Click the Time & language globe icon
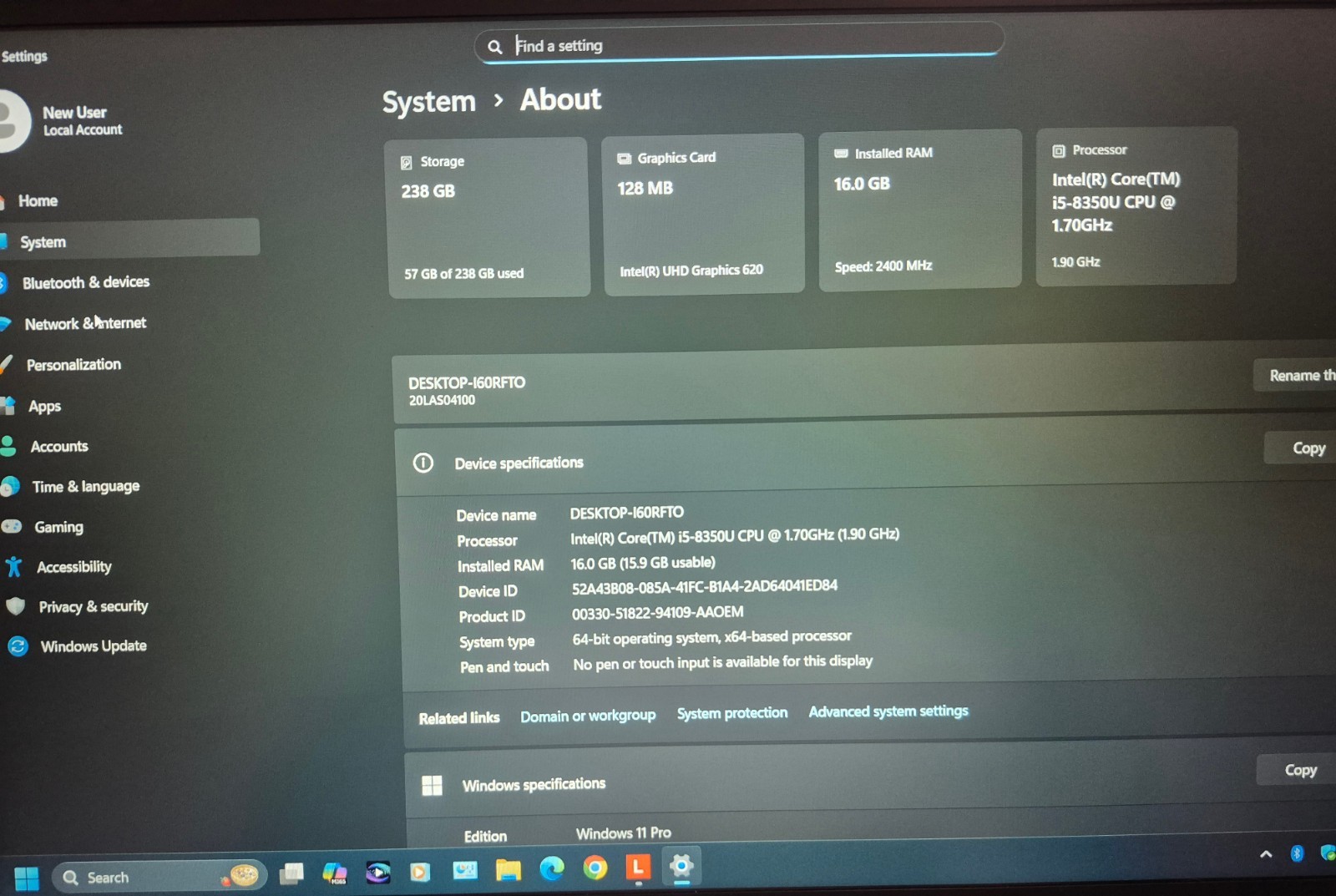This screenshot has width=1336, height=896. (x=10, y=486)
